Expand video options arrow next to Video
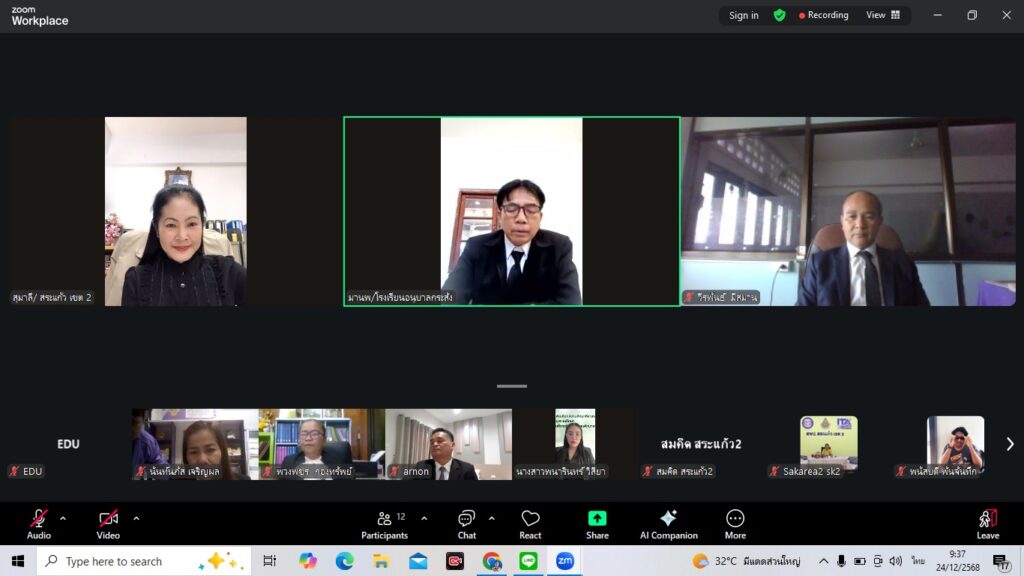 coord(136,518)
